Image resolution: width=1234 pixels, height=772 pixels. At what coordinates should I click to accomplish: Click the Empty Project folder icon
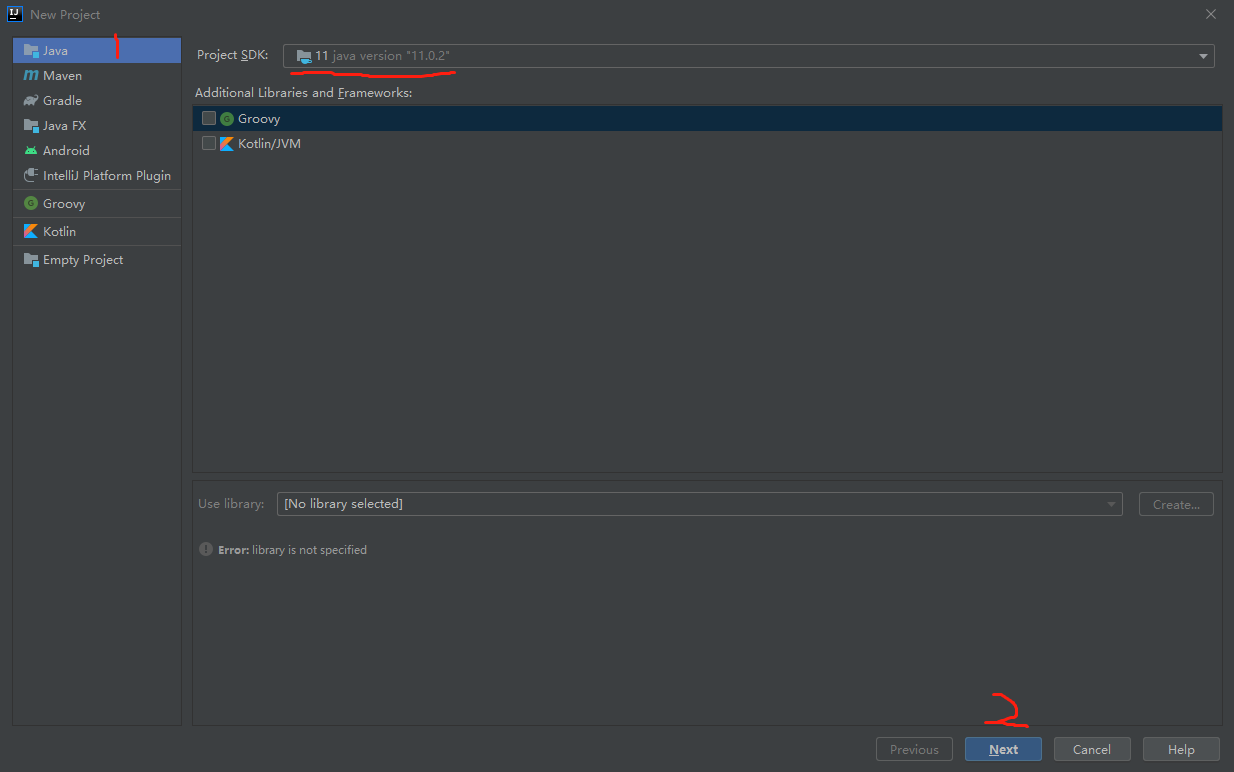[x=31, y=259]
